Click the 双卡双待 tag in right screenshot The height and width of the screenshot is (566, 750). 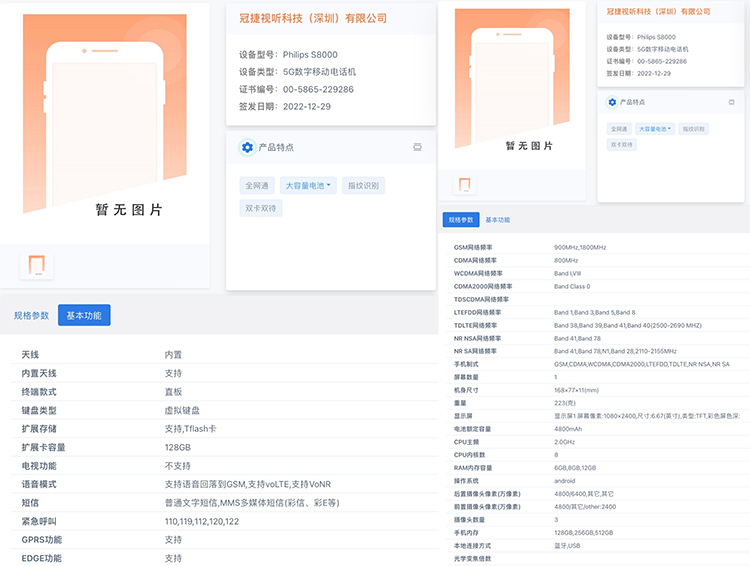622,144
